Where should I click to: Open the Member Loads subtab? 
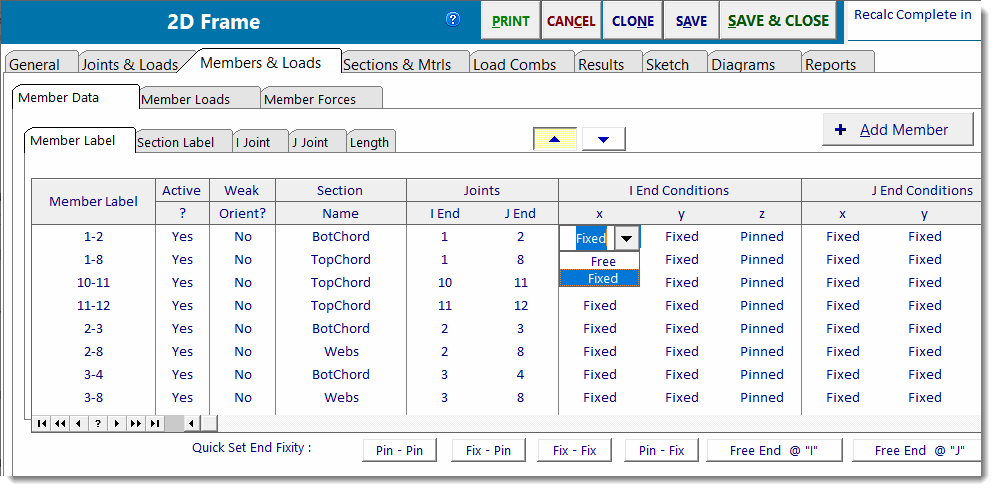point(199,99)
